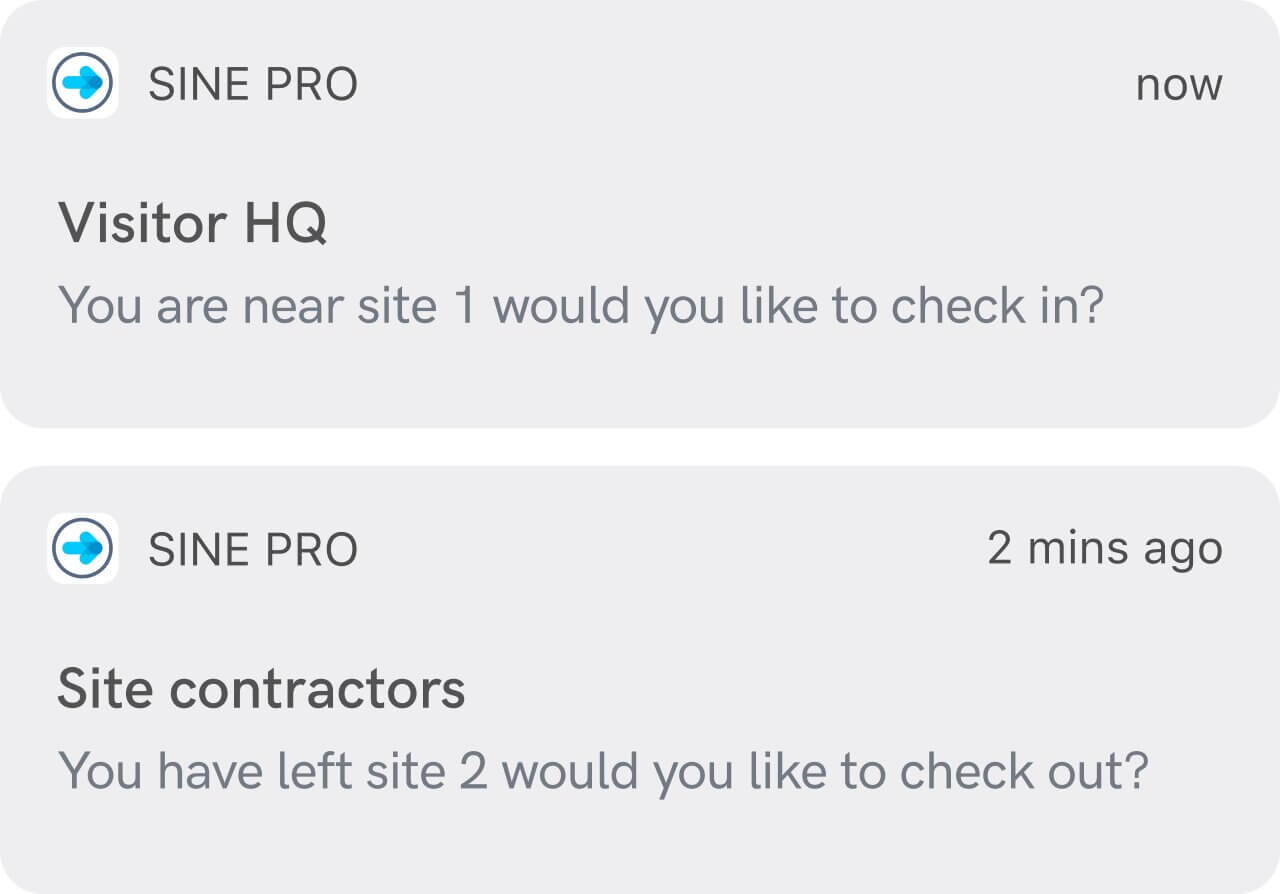
Task: Click the second SINE PRO app name label
Action: point(254,547)
